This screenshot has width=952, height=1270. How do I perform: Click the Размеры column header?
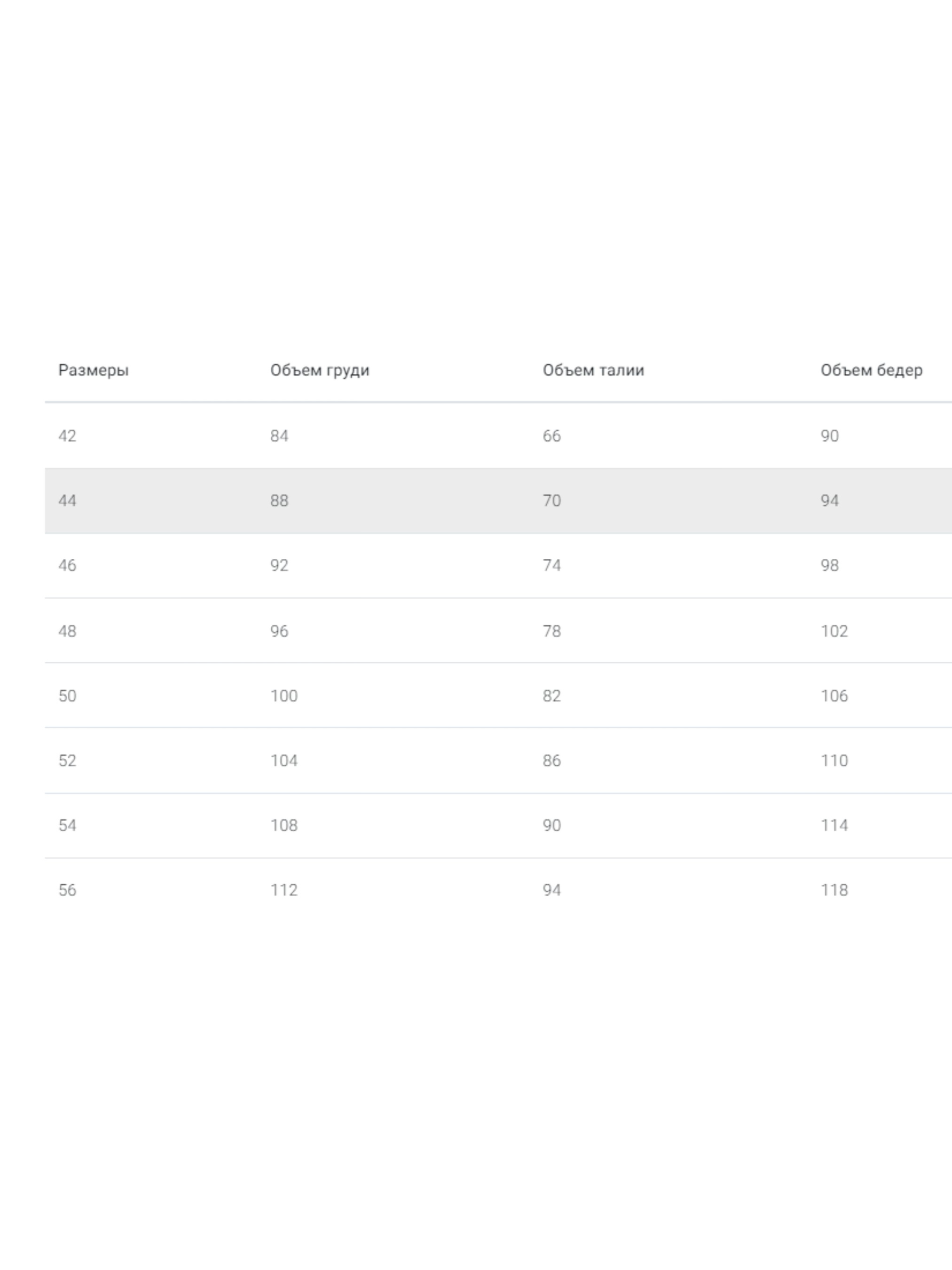[x=93, y=370]
